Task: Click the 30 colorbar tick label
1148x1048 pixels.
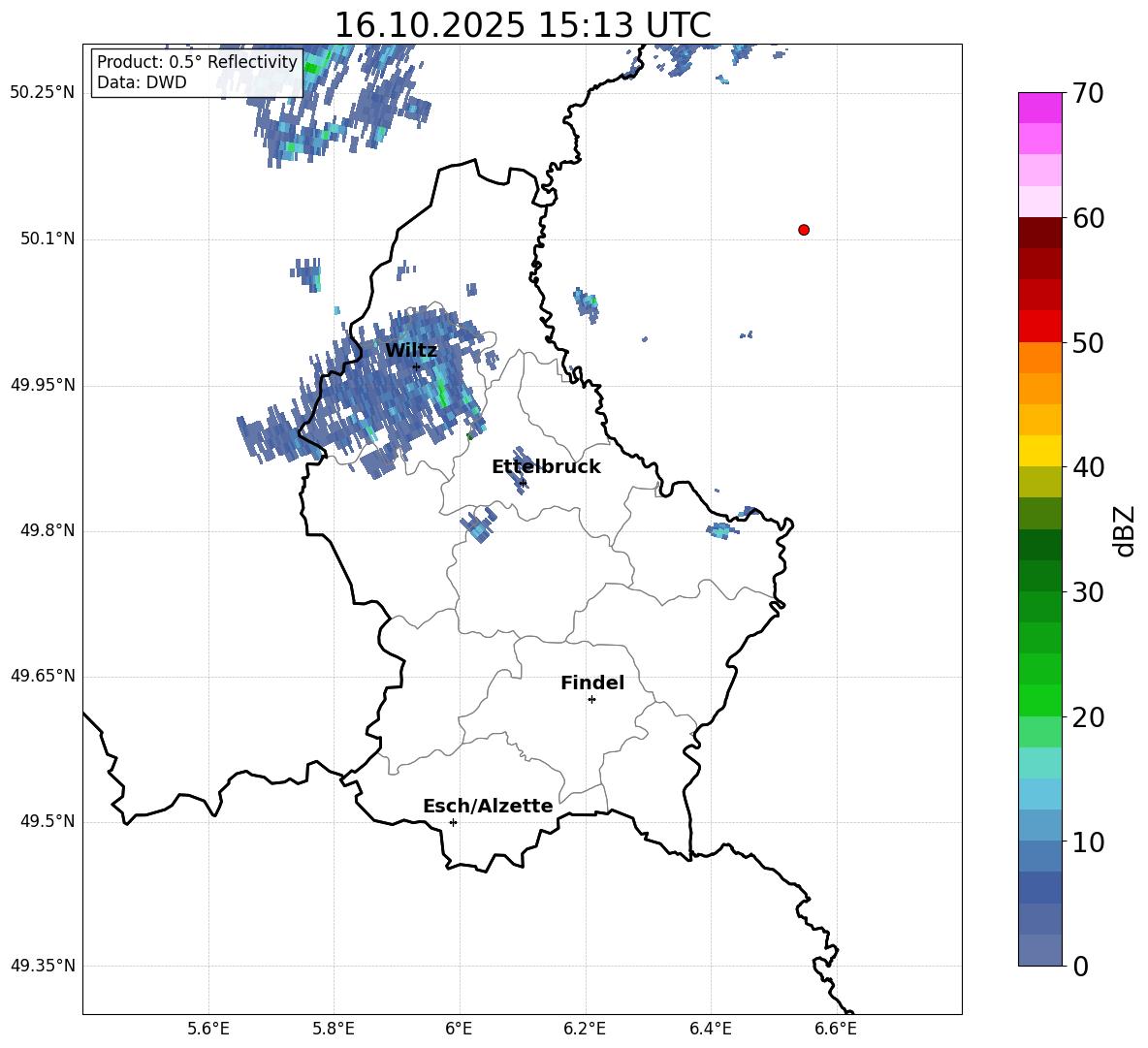Action: [1088, 592]
